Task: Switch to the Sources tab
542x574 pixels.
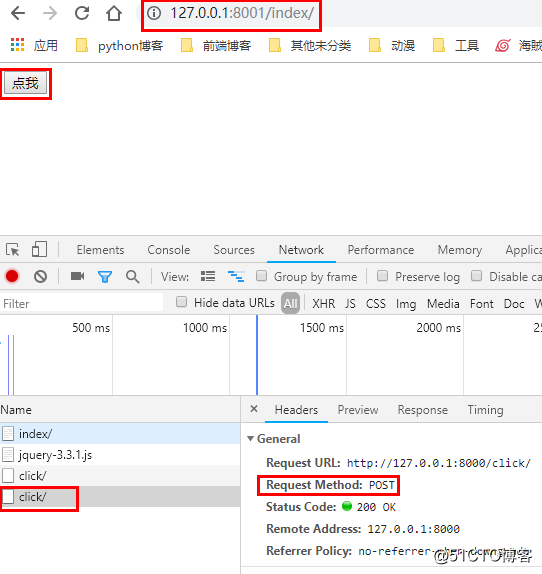Action: click(234, 250)
